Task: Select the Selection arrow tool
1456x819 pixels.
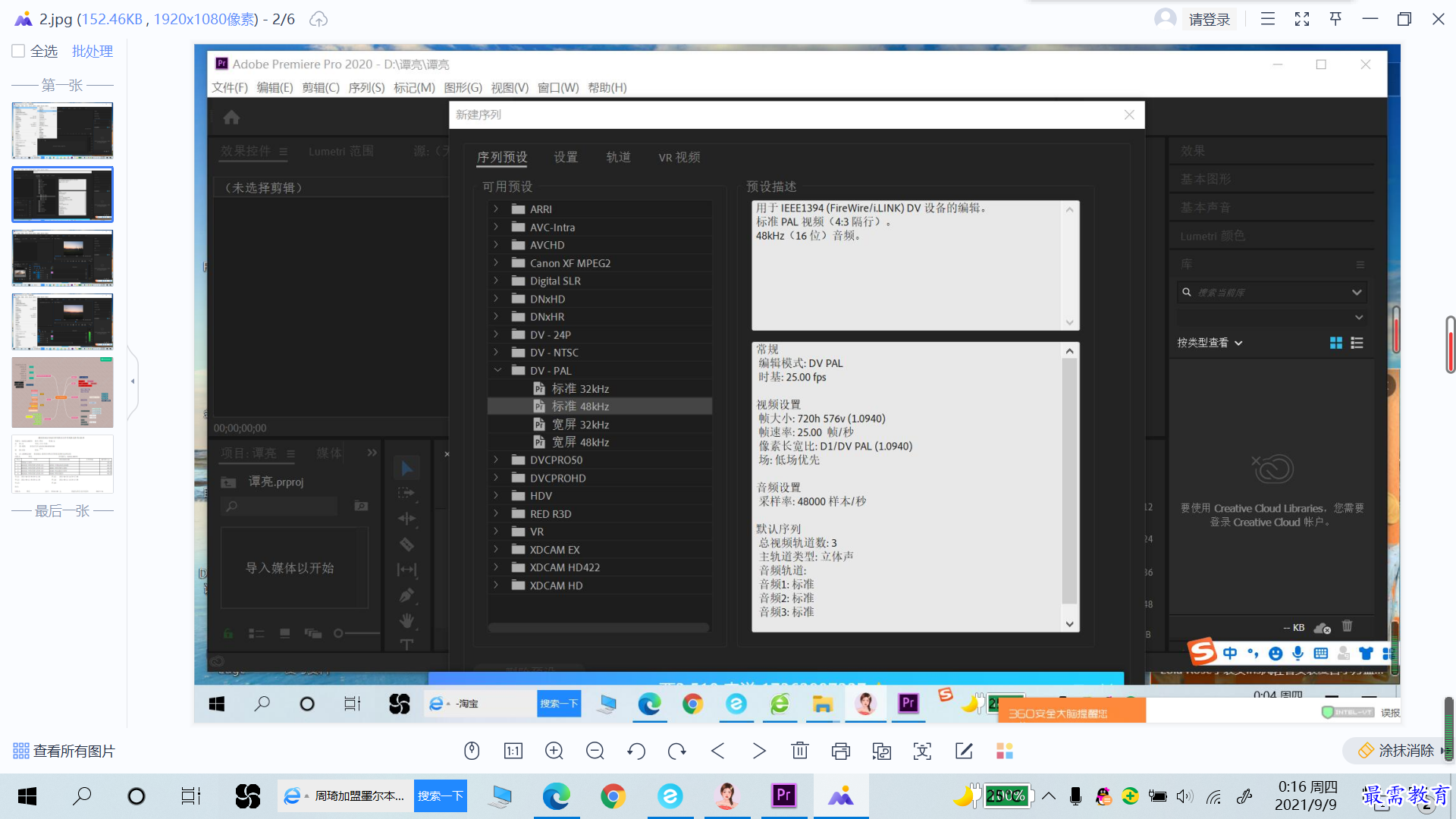Action: pyautogui.click(x=406, y=468)
